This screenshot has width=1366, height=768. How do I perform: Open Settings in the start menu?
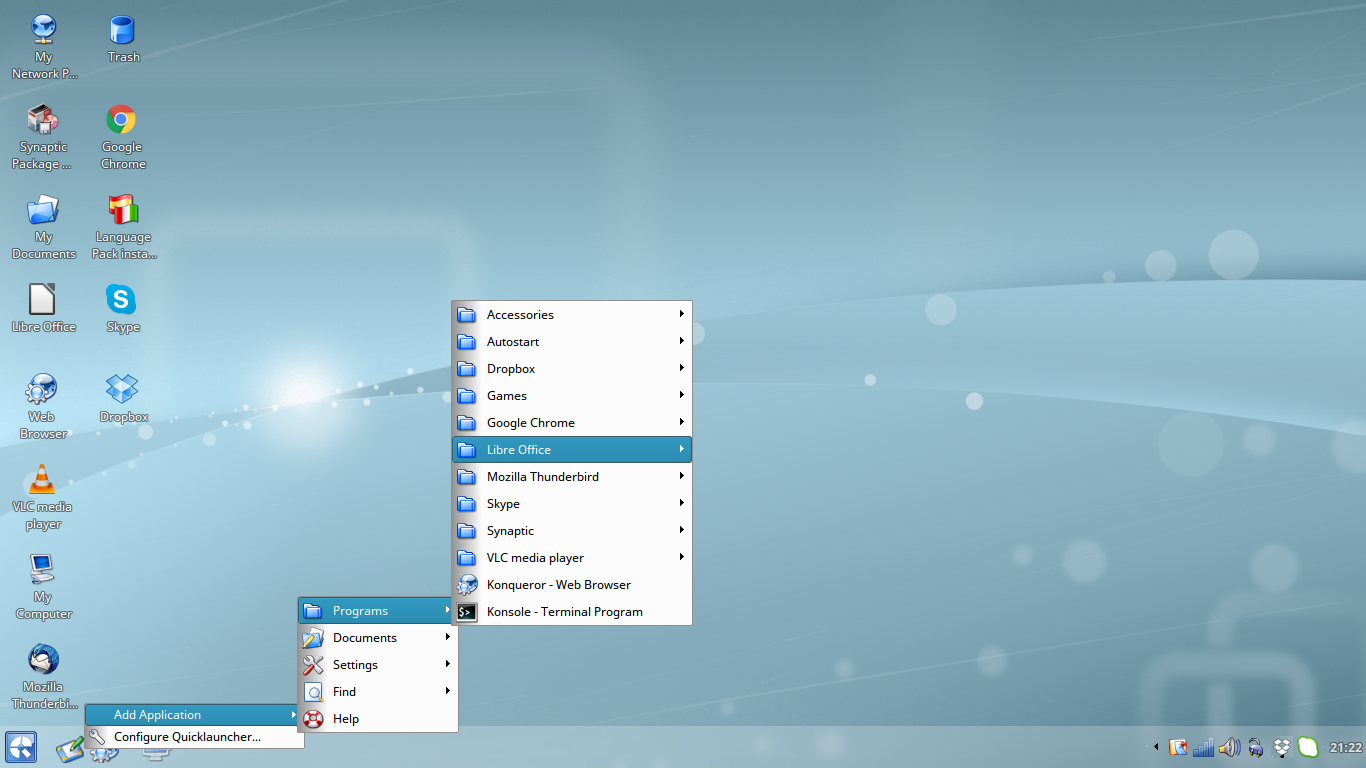point(378,664)
